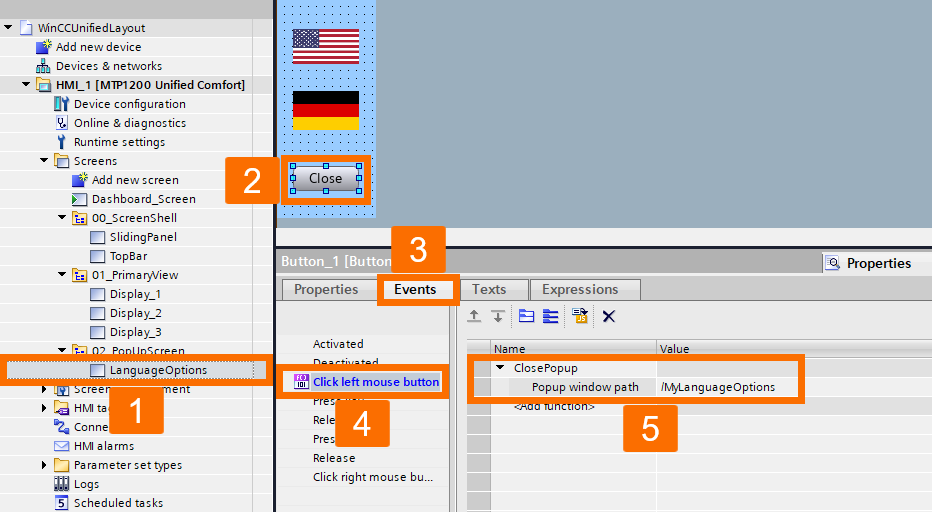Click the SlidingPanel screen icon
Image resolution: width=932 pixels, height=512 pixels.
97,237
